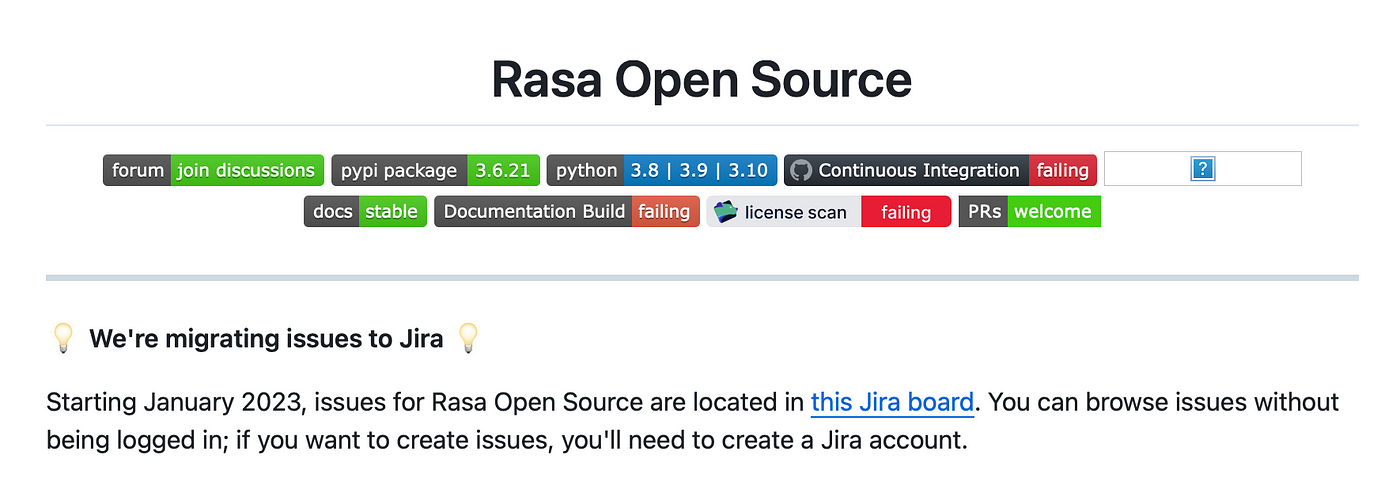
Task: Click the empty bordered box around broken image
Action: (1203, 169)
